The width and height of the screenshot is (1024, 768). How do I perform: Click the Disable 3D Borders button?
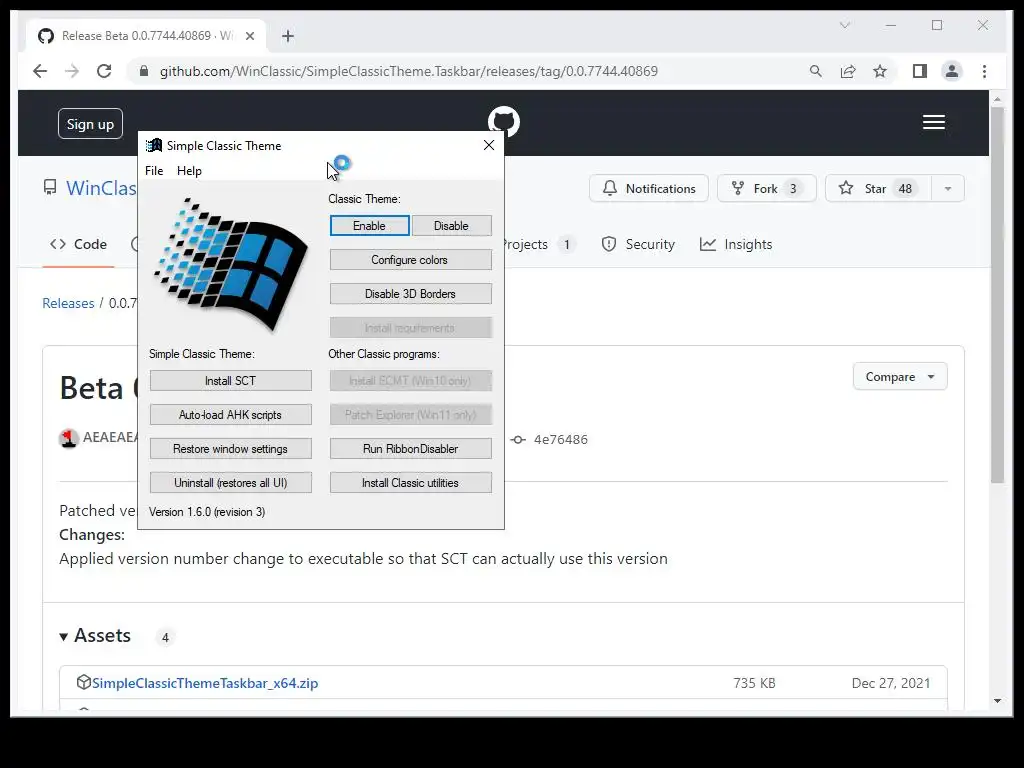pyautogui.click(x=410, y=293)
